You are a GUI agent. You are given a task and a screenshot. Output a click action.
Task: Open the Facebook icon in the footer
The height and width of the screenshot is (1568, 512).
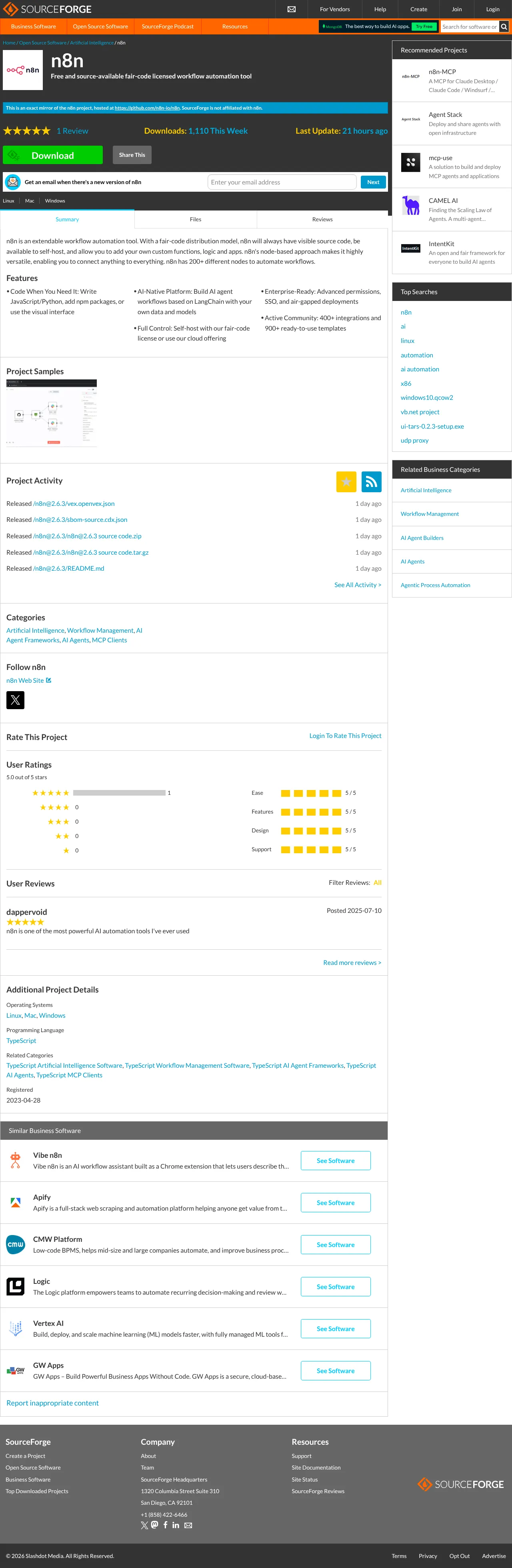click(165, 1524)
